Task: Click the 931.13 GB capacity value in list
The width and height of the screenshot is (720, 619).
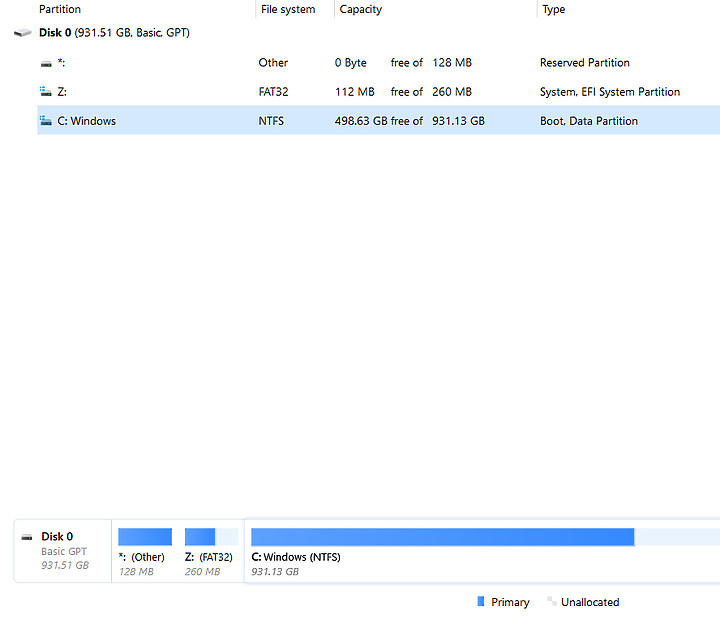Action: pos(458,121)
